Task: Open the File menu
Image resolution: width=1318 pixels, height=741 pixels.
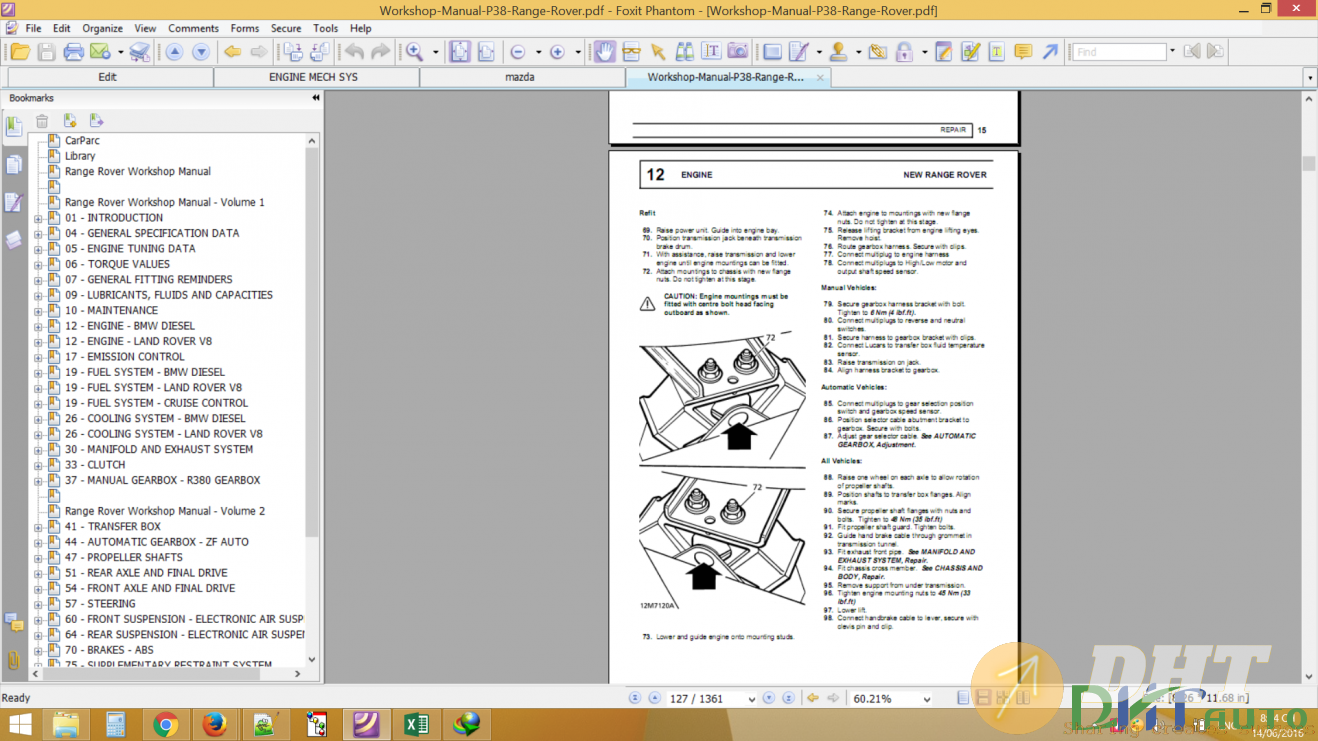Action: (x=33, y=28)
